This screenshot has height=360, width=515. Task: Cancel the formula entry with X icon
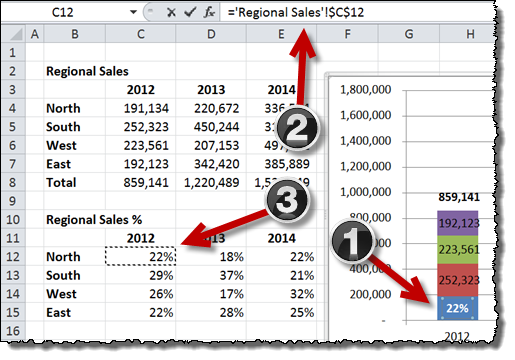171,13
